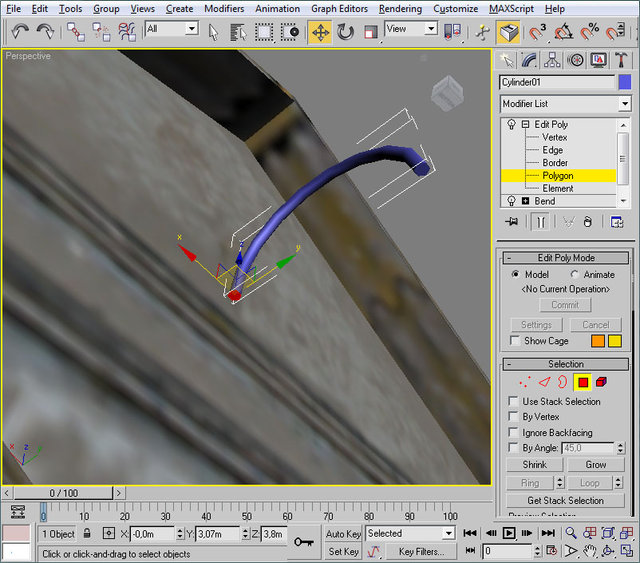This screenshot has width=640, height=563.
Task: Activate Polygon sub-object selection icon
Action: pyautogui.click(x=582, y=381)
